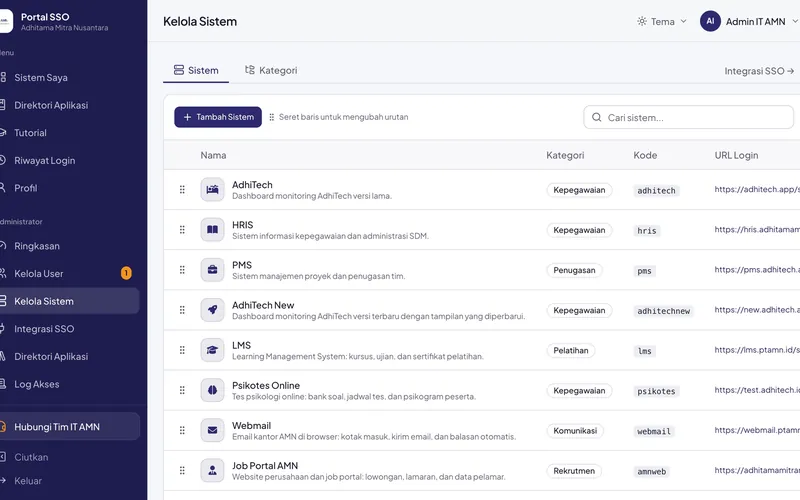Image resolution: width=800 pixels, height=500 pixels.
Task: Grab the drag handle for Psikotes Online row
Action: pyautogui.click(x=182, y=390)
